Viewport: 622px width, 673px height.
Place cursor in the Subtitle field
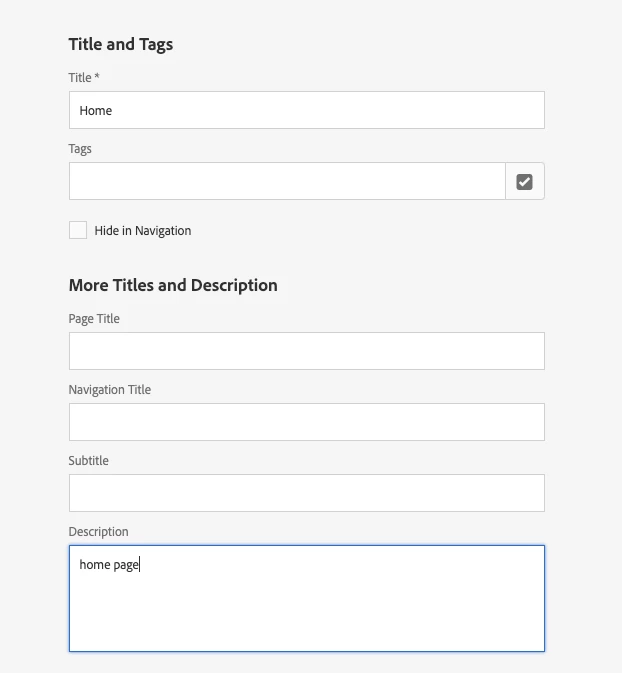(306, 493)
